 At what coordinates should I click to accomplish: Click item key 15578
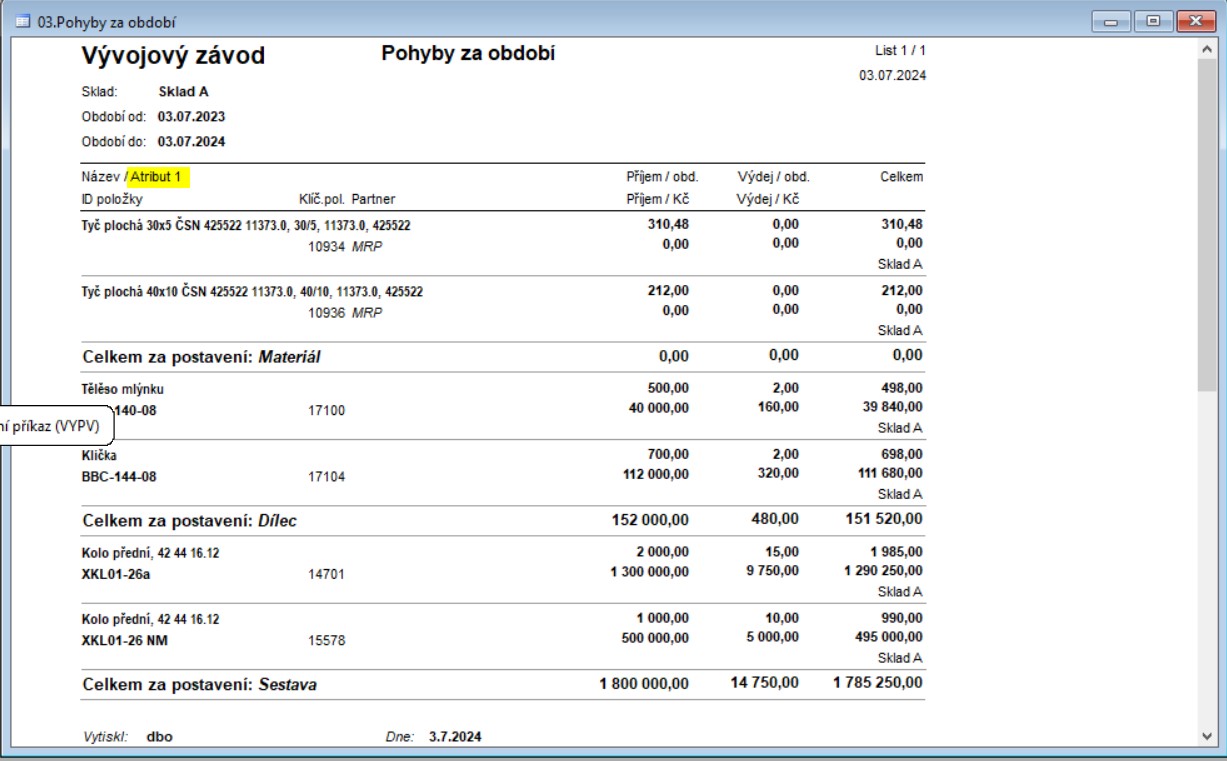(x=327, y=641)
